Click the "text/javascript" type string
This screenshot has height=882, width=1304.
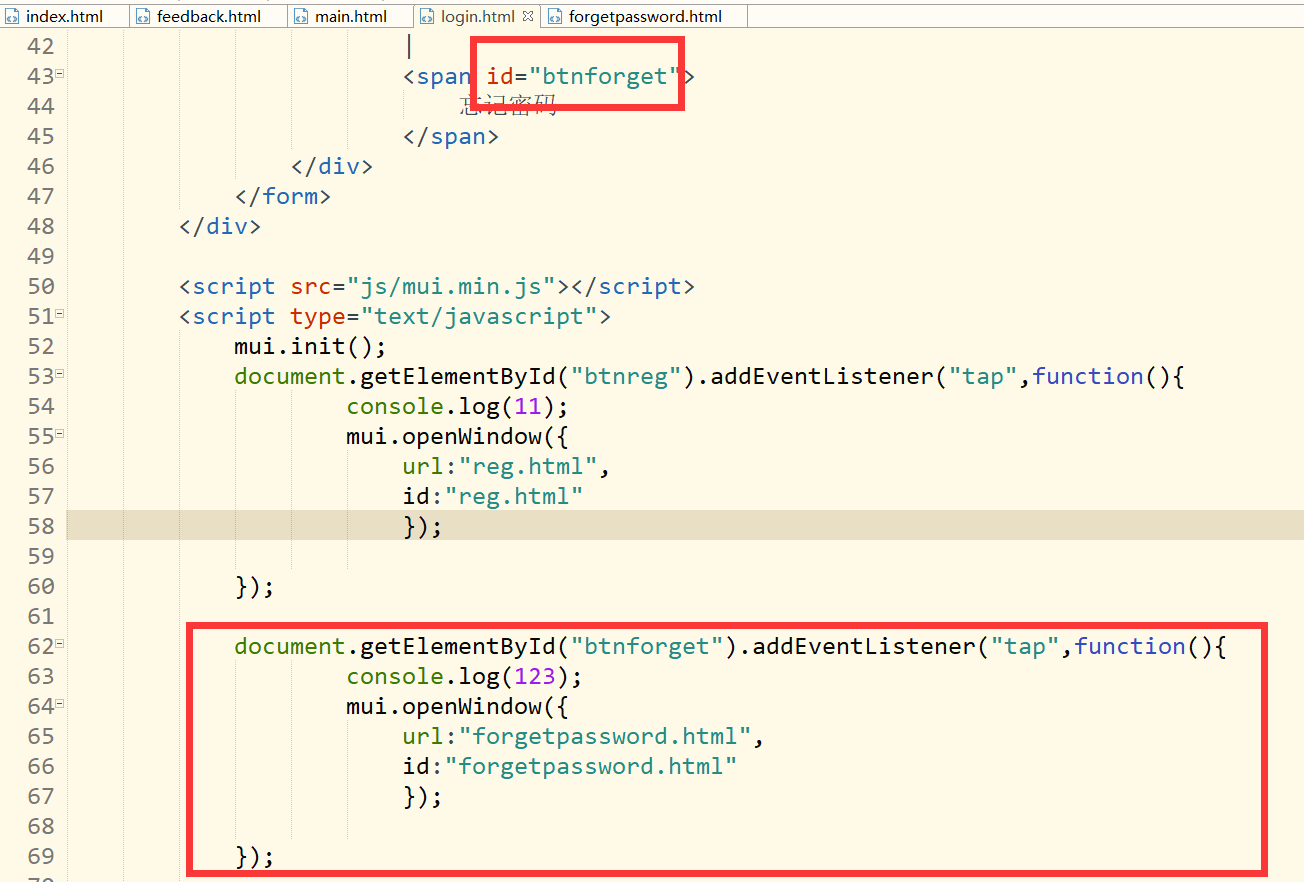point(479,316)
